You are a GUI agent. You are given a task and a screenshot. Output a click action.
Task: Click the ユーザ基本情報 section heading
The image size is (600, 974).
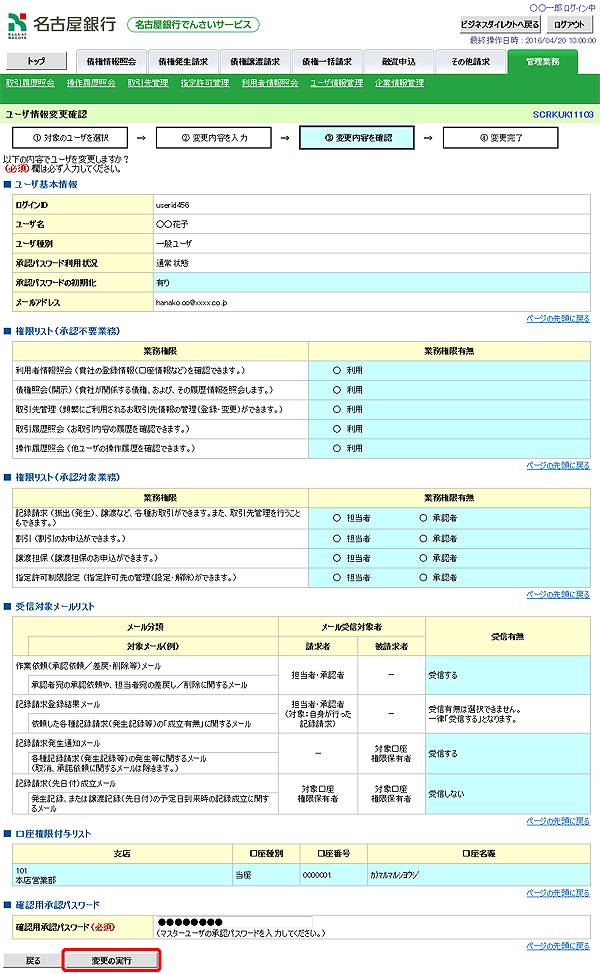pos(46,184)
